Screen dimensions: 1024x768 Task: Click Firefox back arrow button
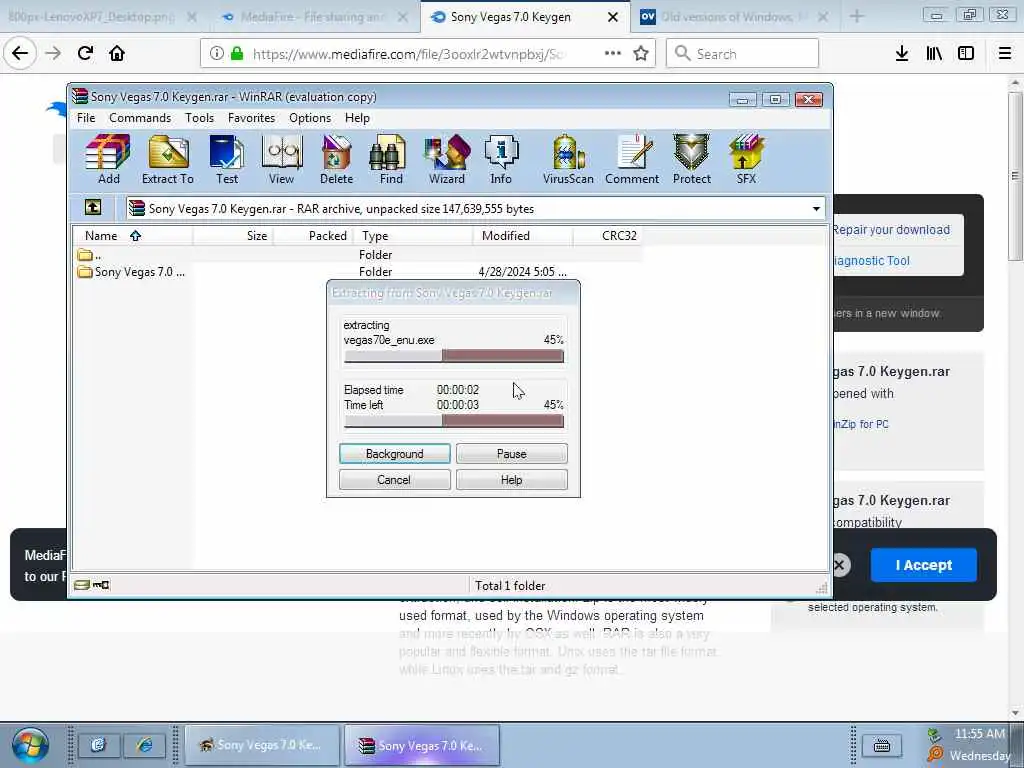coord(20,53)
